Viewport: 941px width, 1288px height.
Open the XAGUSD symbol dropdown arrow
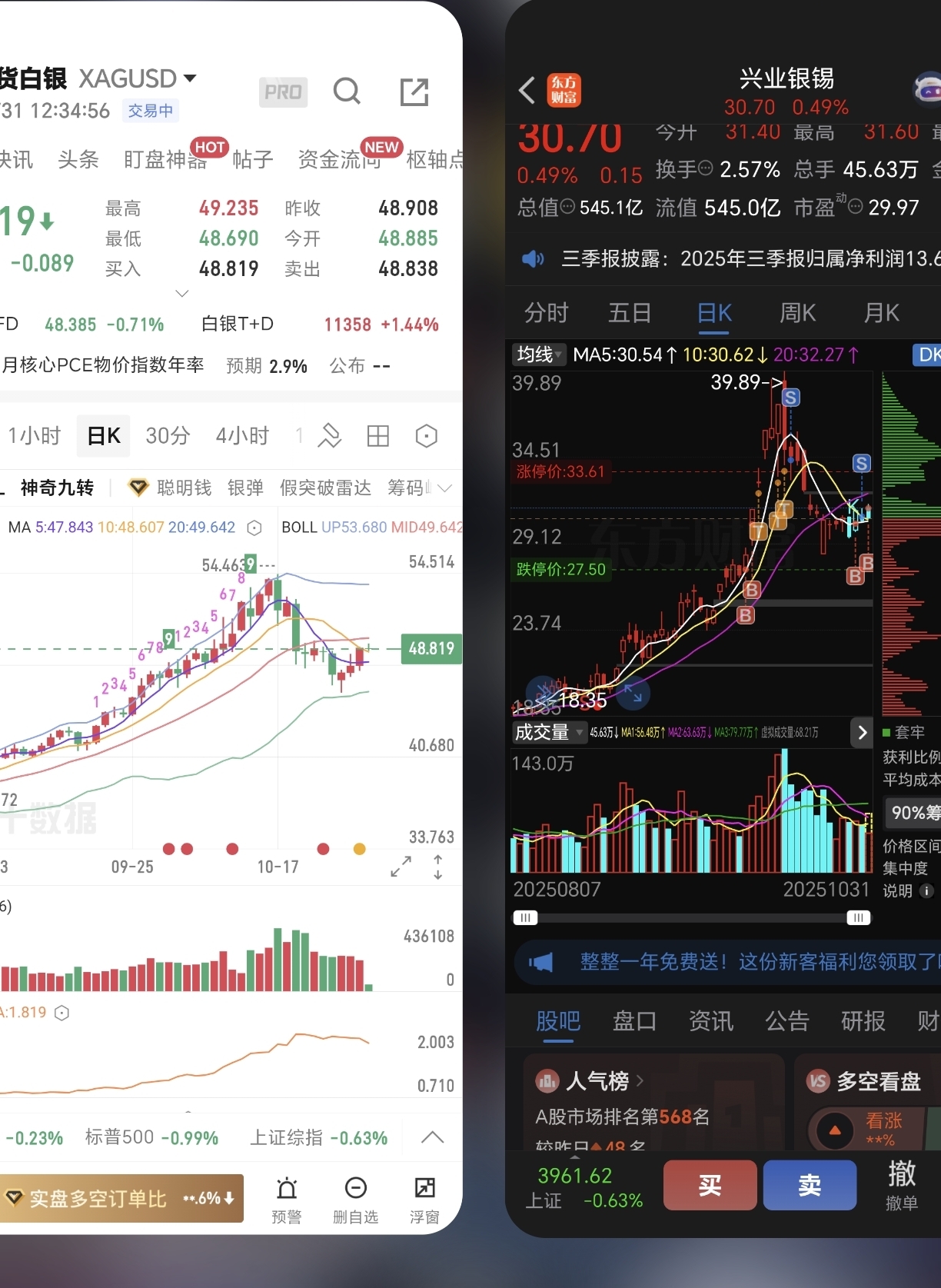click(x=189, y=78)
